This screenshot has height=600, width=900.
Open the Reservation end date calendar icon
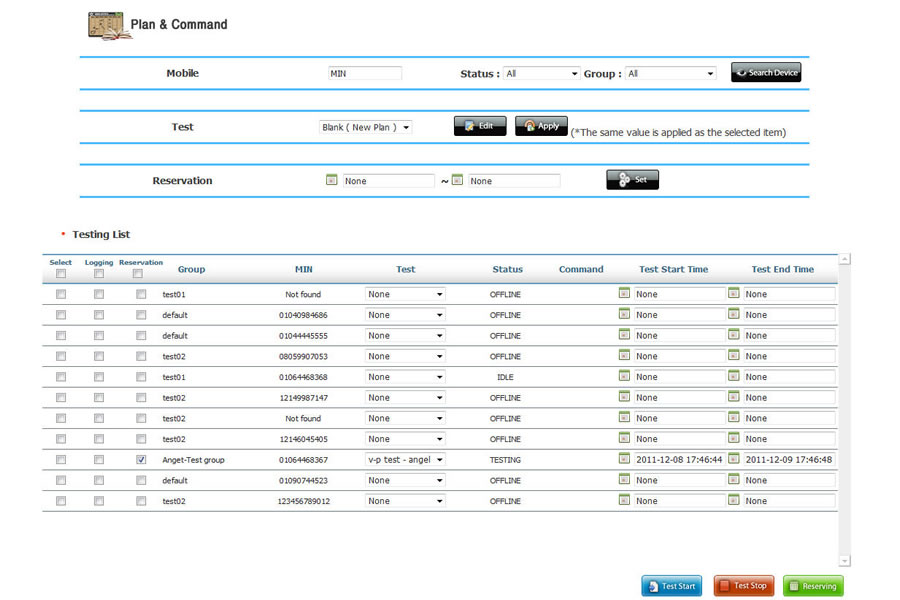click(x=457, y=181)
